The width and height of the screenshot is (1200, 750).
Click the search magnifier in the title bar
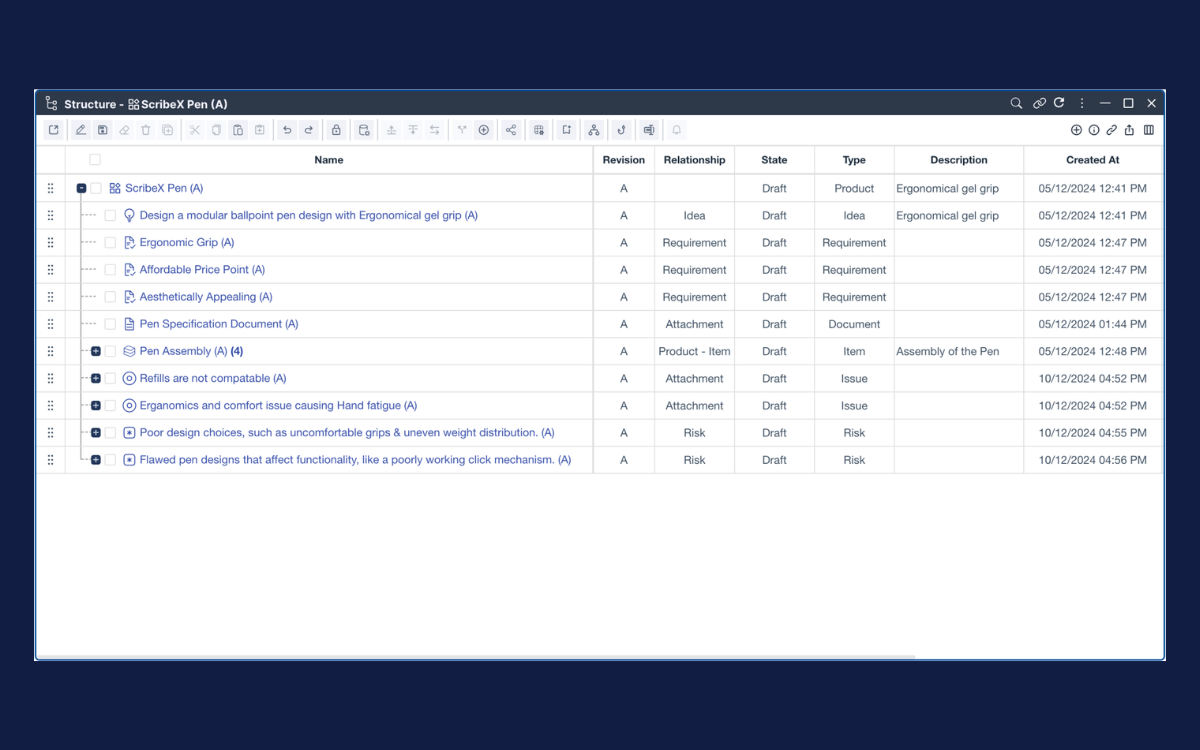pyautogui.click(x=1016, y=104)
